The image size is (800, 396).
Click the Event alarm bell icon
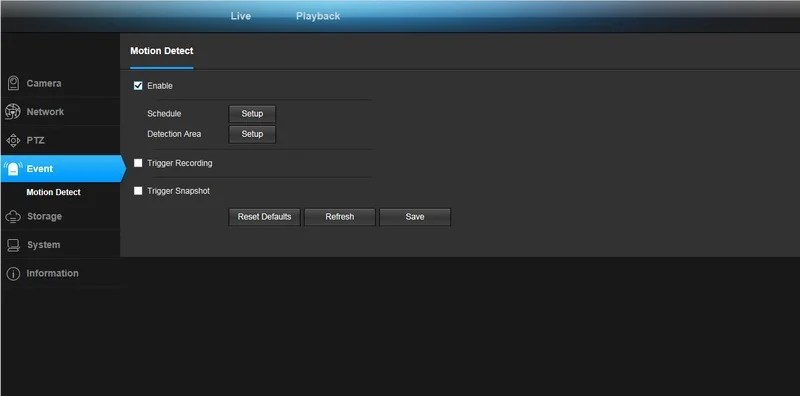[x=13, y=168]
